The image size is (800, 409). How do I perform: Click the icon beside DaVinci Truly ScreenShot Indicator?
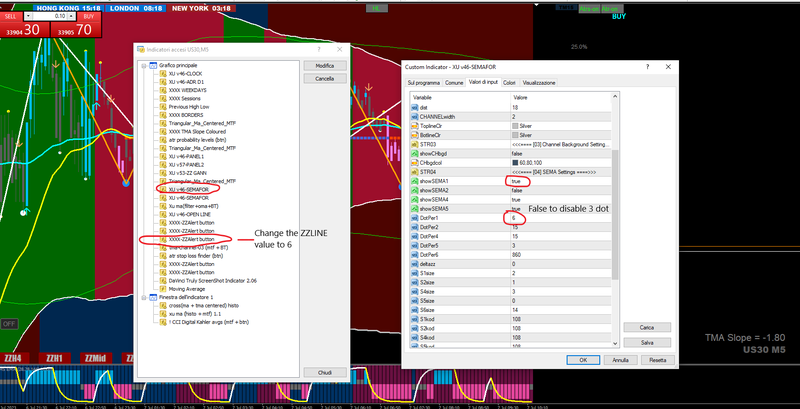point(163,281)
